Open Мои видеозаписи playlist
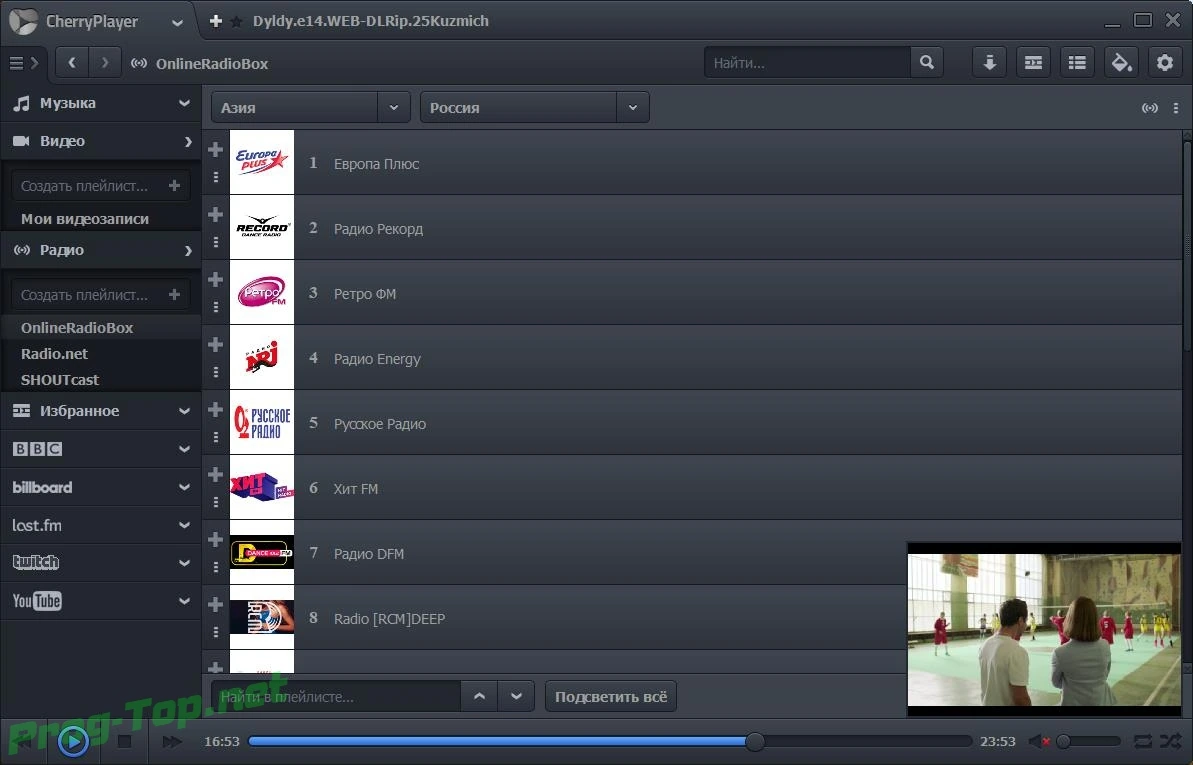1193x765 pixels. [x=85, y=218]
